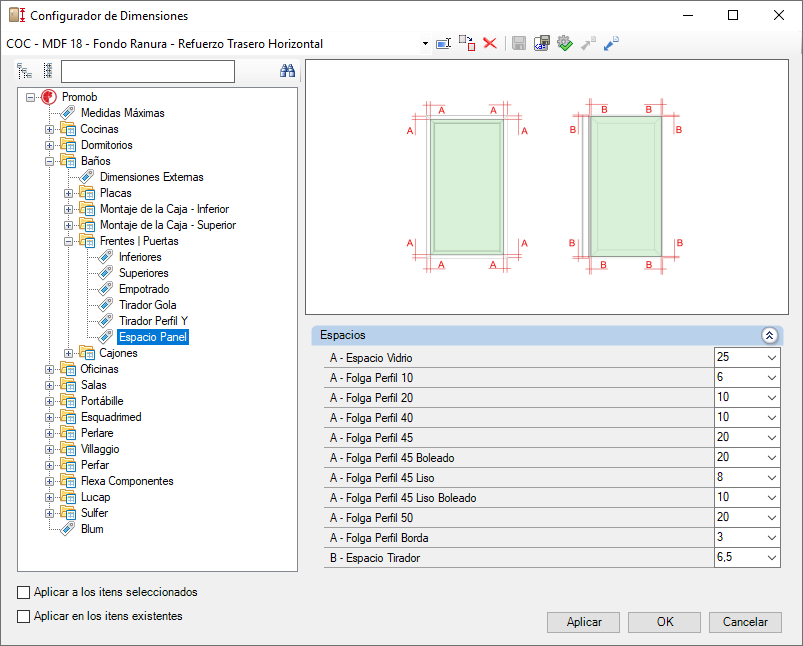Image resolution: width=803 pixels, height=646 pixels.
Task: Click the tag icon beside Blum
Action: (68, 529)
